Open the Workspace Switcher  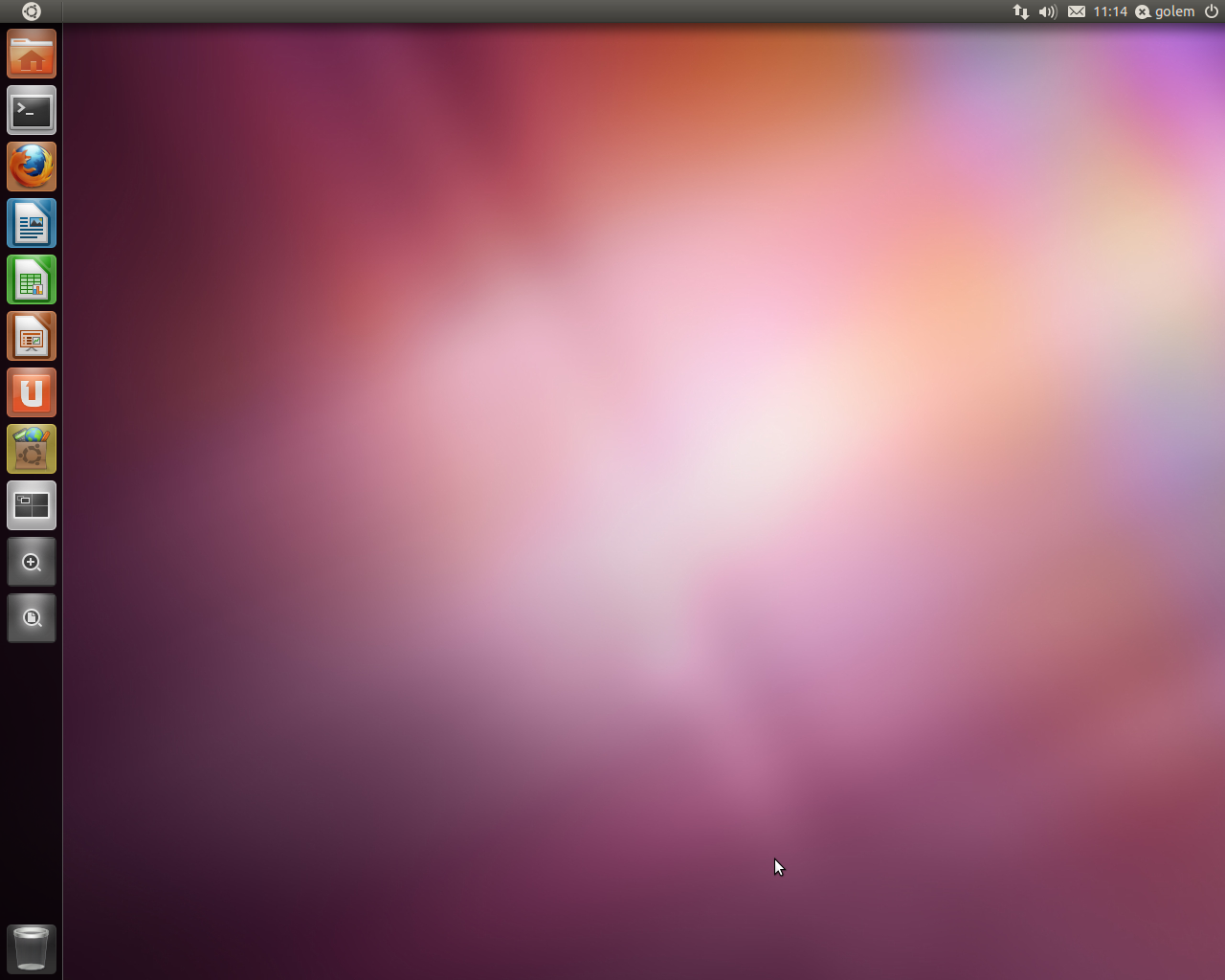click(32, 505)
